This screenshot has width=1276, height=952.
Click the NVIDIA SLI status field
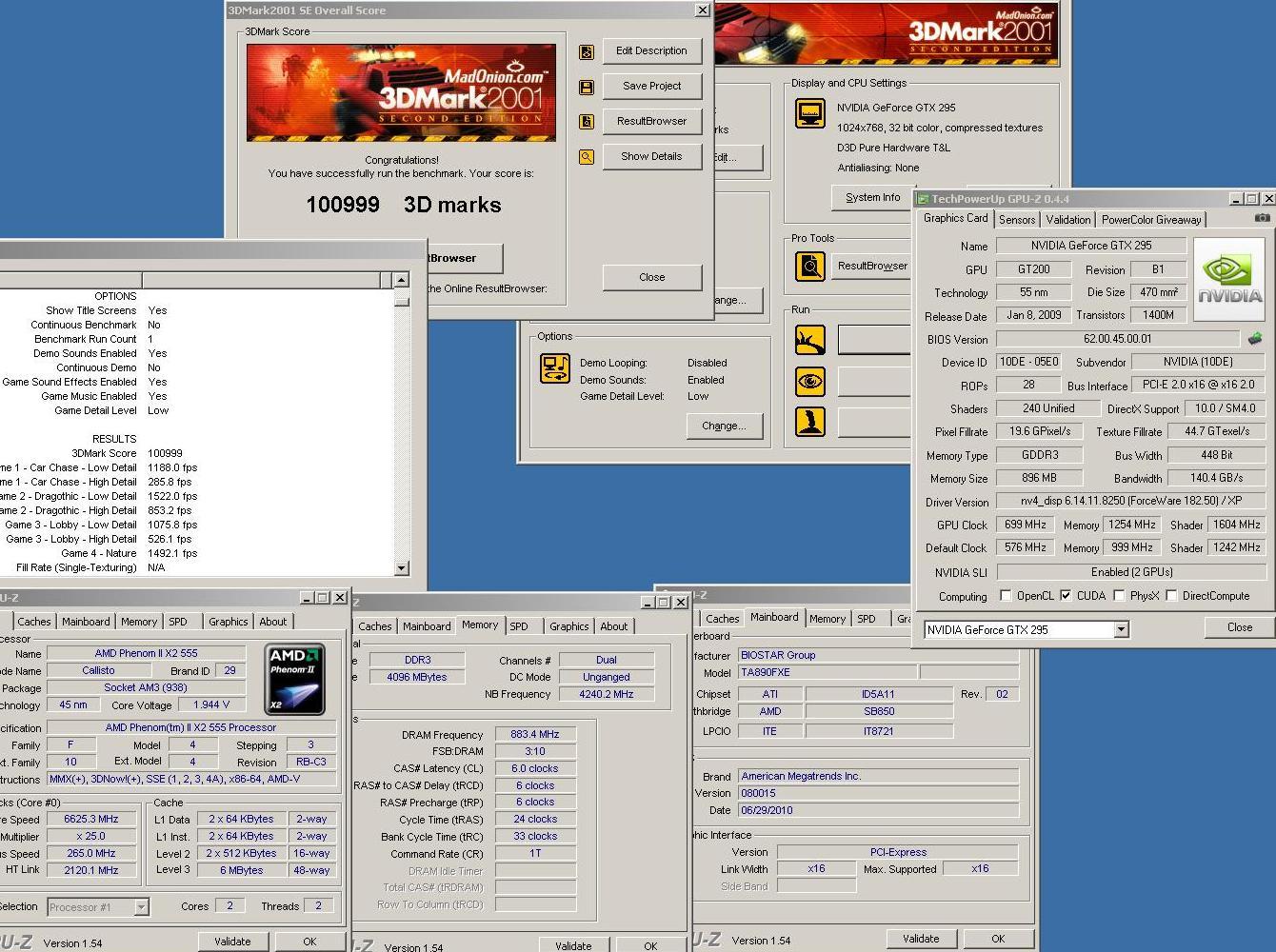click(x=1130, y=572)
